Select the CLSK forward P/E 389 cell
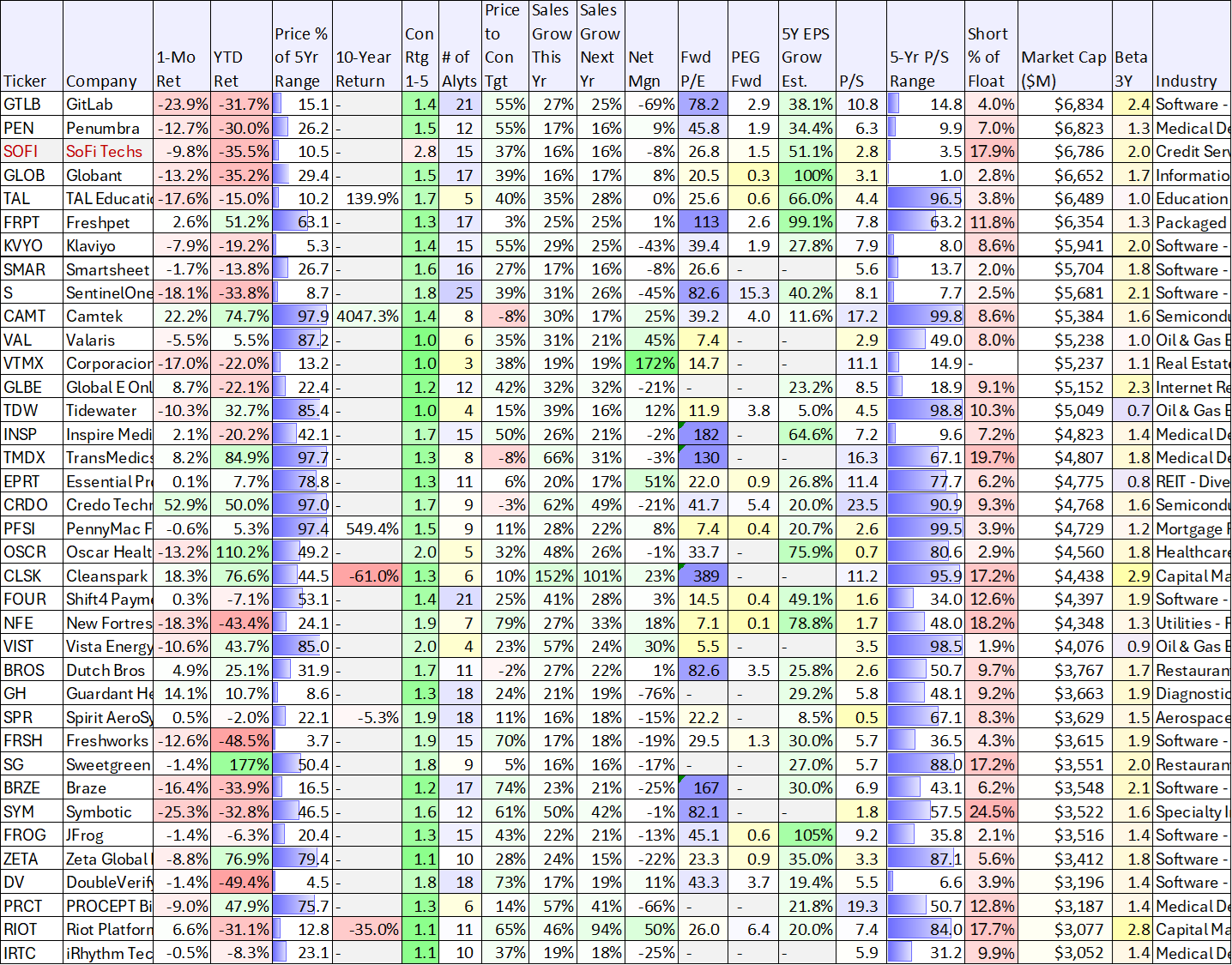Screen dimensions: 1232x965 click(703, 576)
